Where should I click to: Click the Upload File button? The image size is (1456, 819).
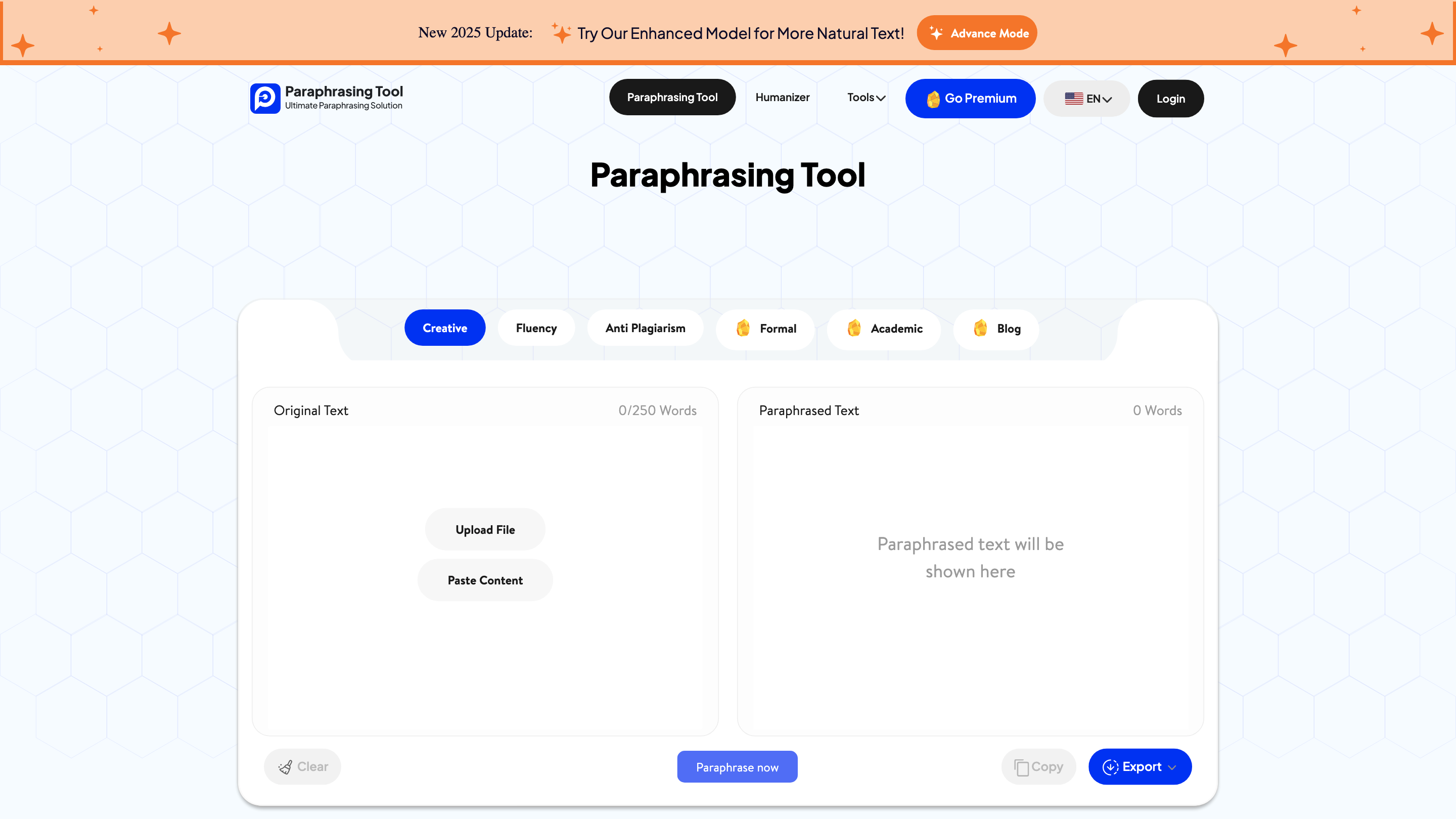coord(484,529)
